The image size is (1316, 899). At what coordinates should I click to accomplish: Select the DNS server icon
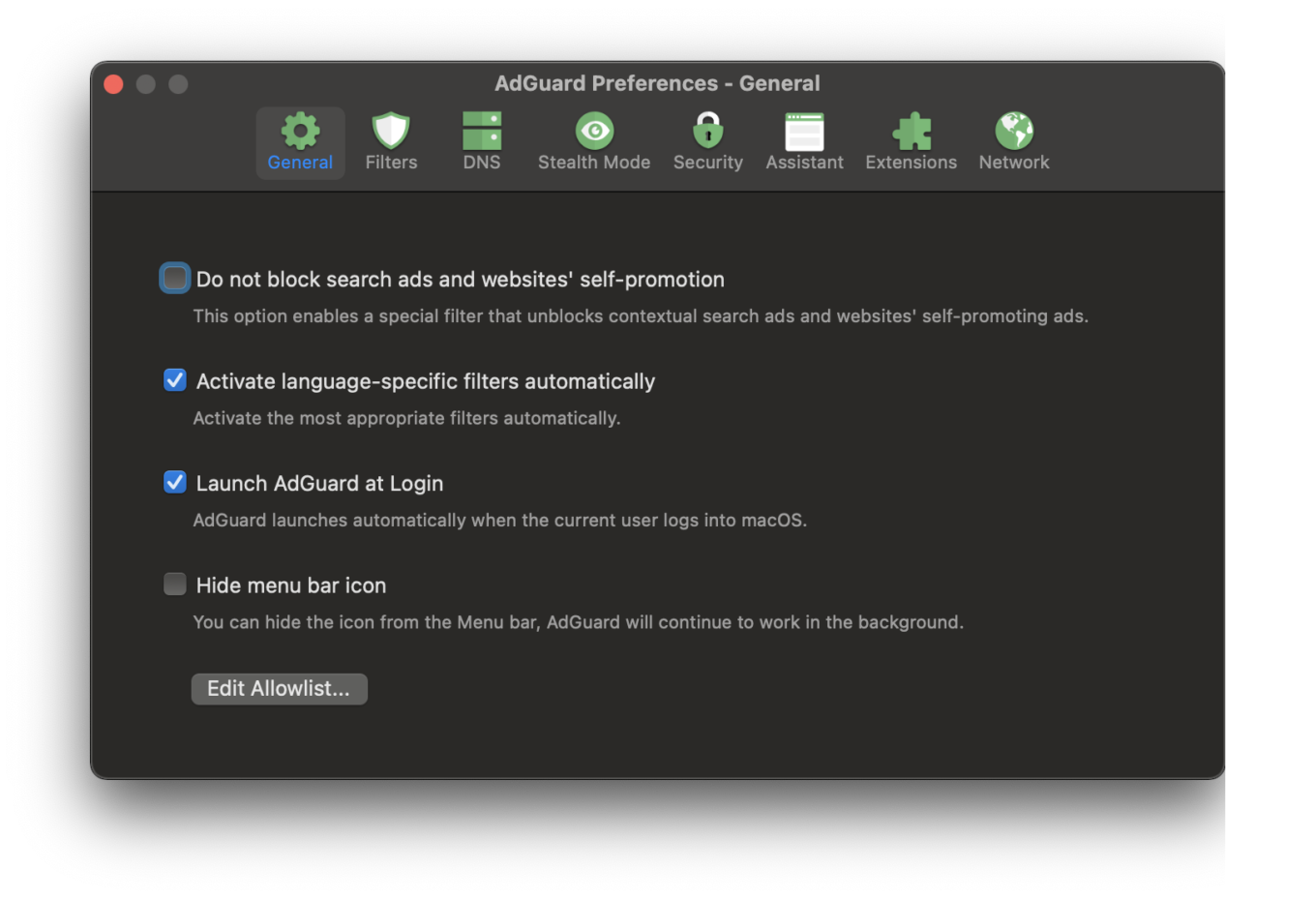point(482,132)
